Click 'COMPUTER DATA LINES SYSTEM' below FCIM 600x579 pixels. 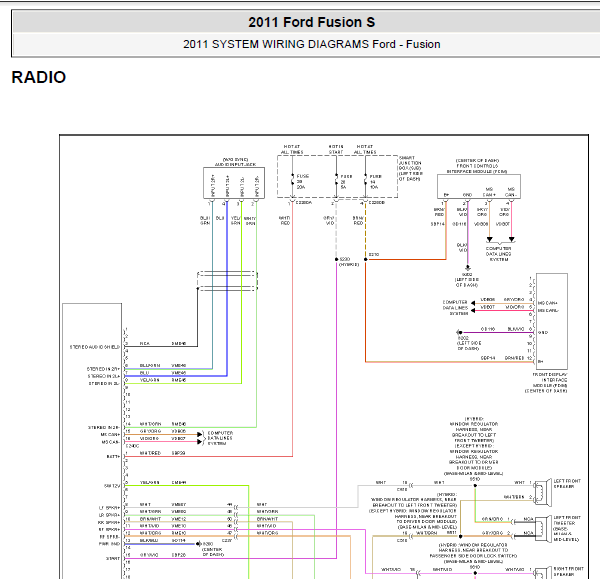coord(498,254)
